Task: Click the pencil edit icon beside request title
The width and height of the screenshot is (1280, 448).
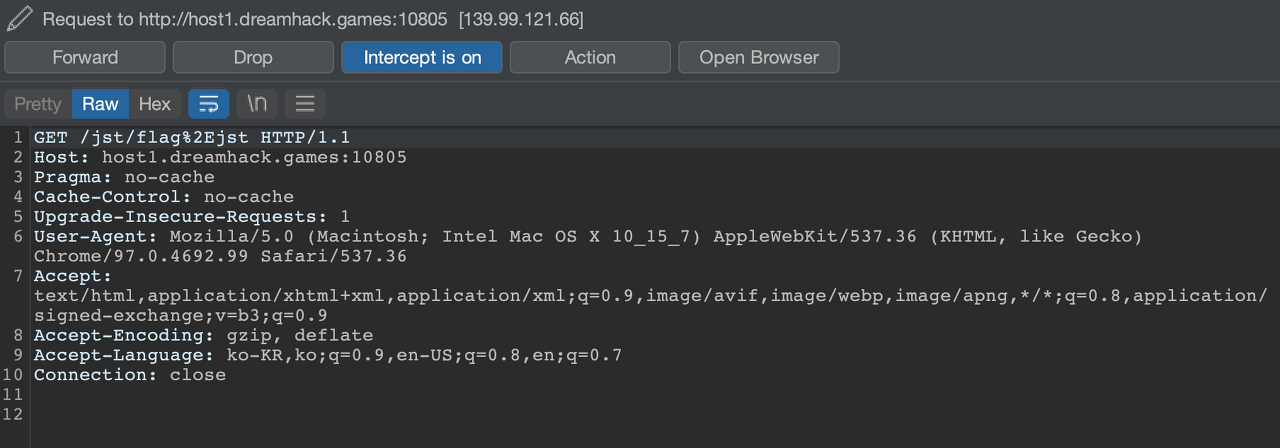Action: click(x=20, y=19)
